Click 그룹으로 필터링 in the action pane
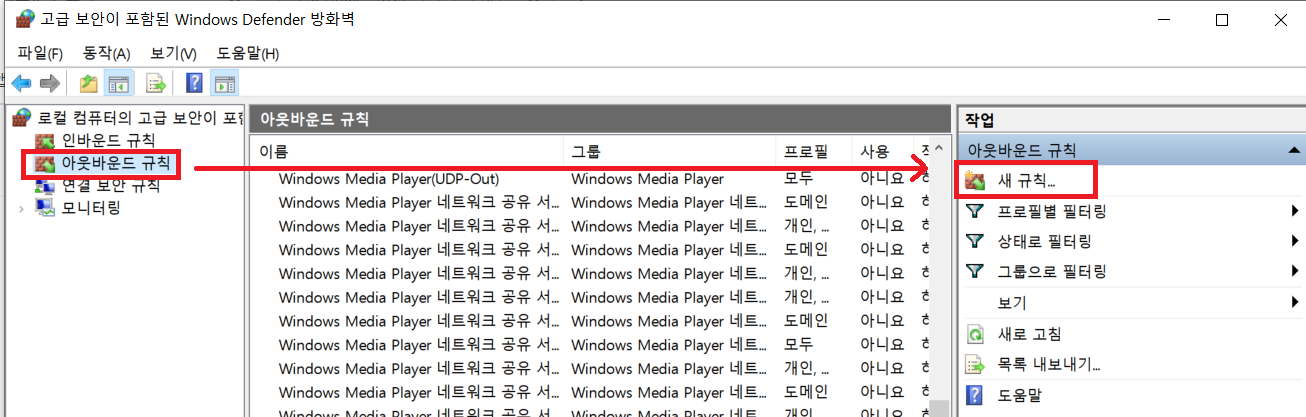The height and width of the screenshot is (417, 1306). (x=1051, y=271)
